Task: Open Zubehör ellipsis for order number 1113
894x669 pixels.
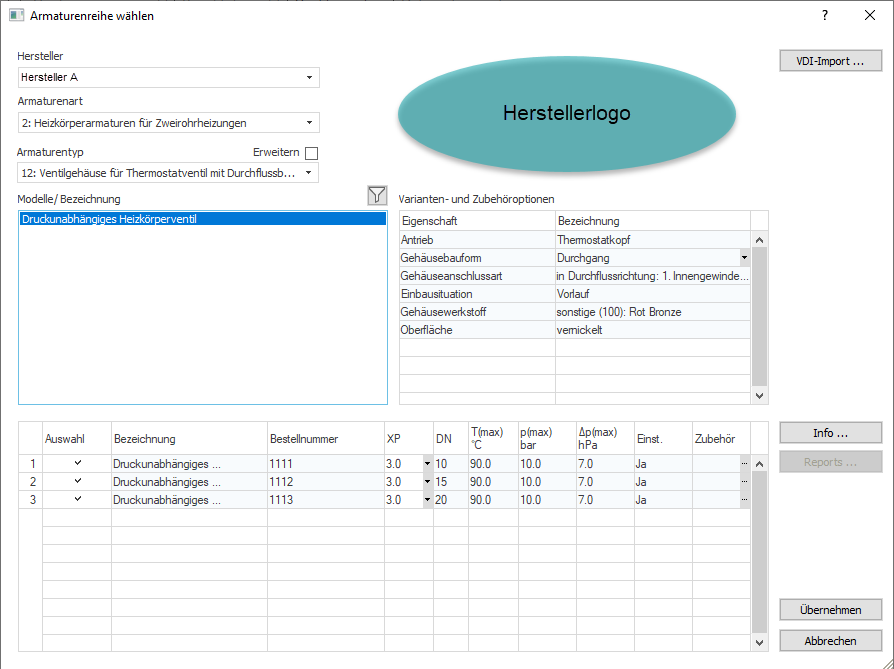Action: pos(744,500)
